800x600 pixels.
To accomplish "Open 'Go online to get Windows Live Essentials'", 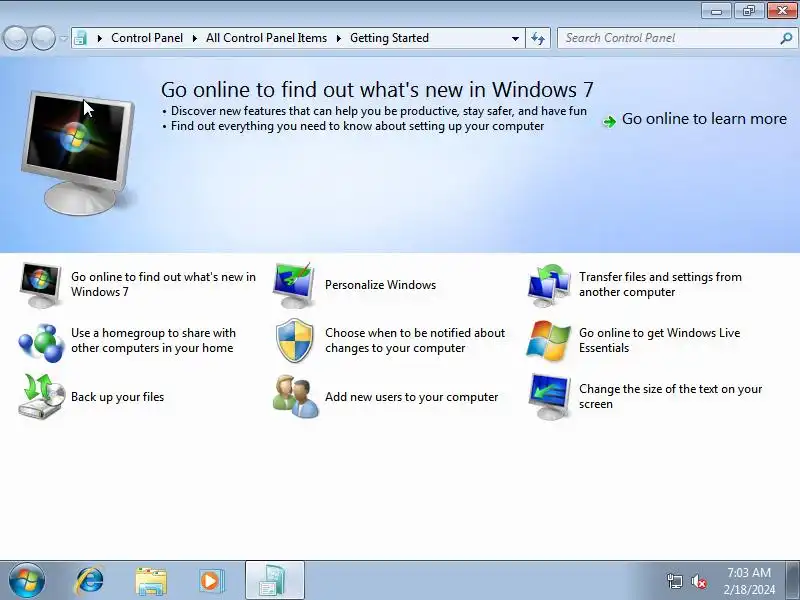I will (659, 340).
